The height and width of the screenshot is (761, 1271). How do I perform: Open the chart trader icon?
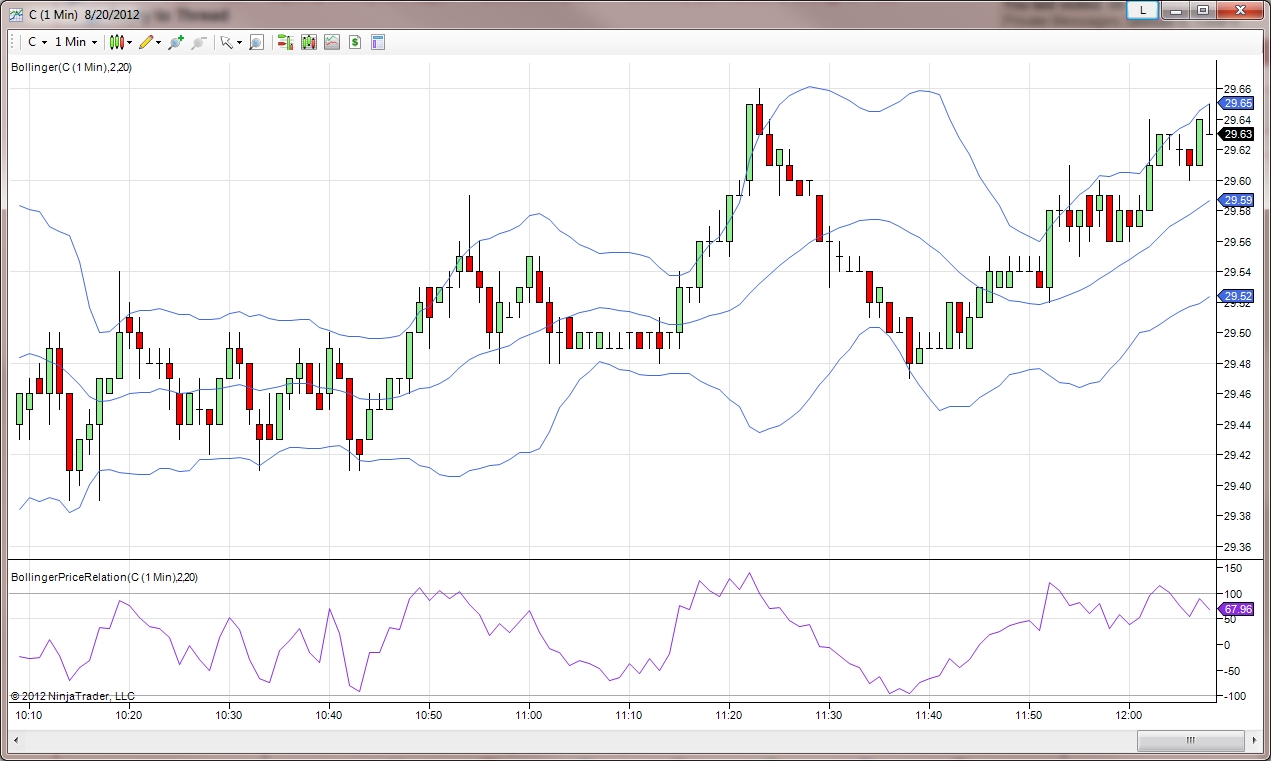pyautogui.click(x=285, y=42)
